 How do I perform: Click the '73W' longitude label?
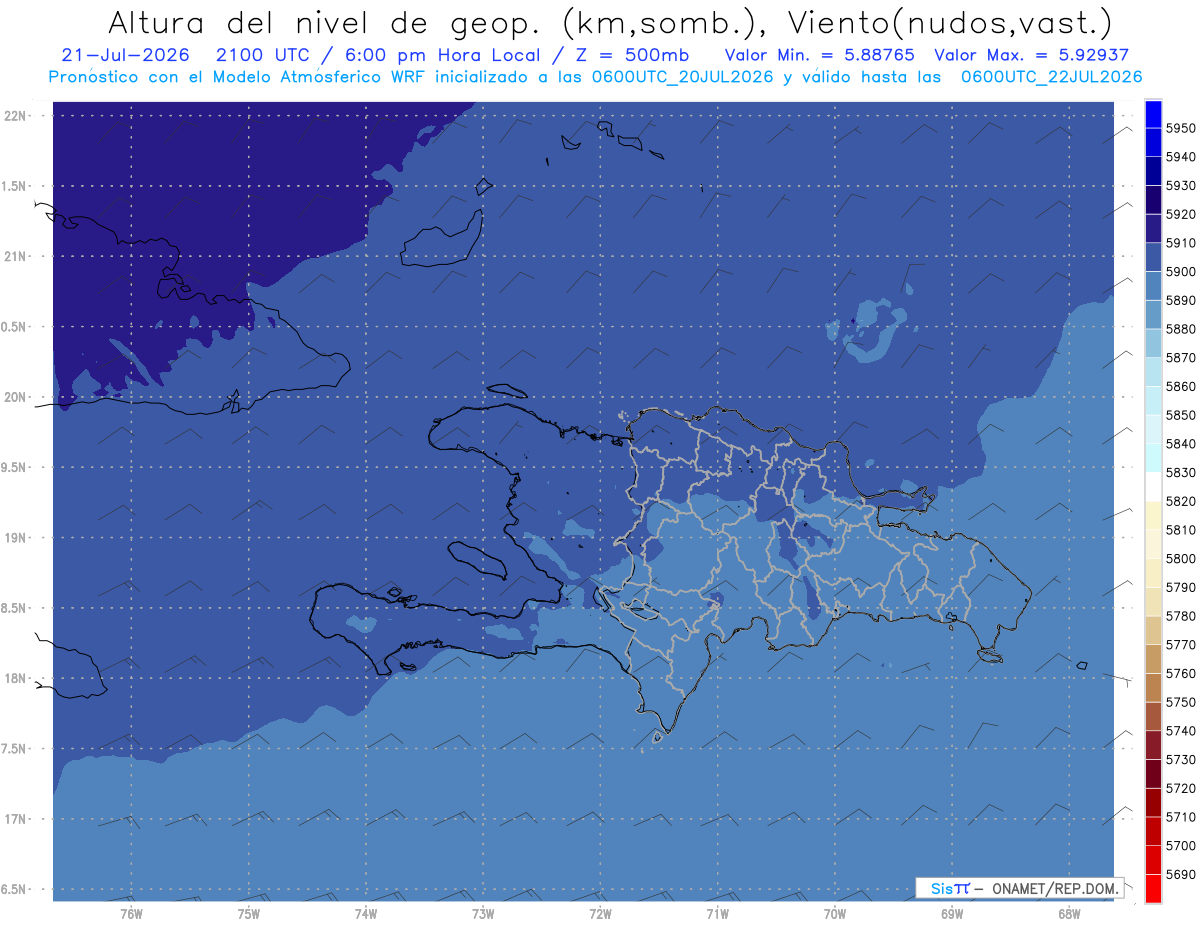pos(483,914)
